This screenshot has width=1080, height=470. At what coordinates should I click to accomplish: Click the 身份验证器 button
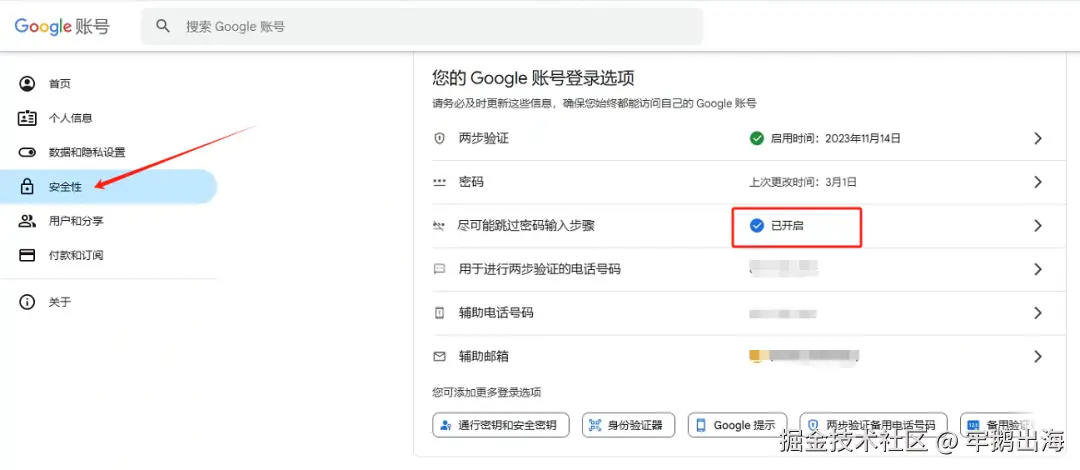click(628, 425)
